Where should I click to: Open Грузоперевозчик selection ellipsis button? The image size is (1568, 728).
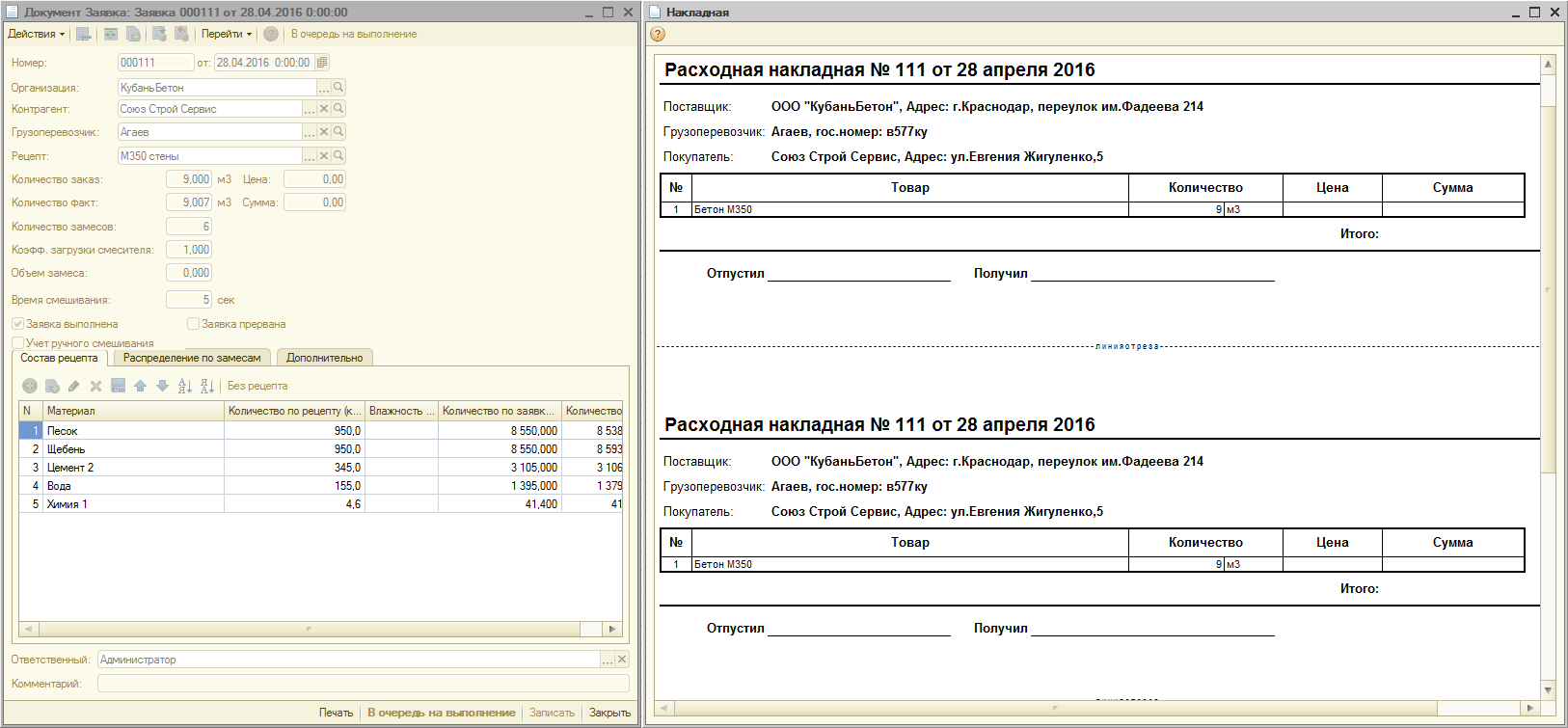[x=310, y=132]
